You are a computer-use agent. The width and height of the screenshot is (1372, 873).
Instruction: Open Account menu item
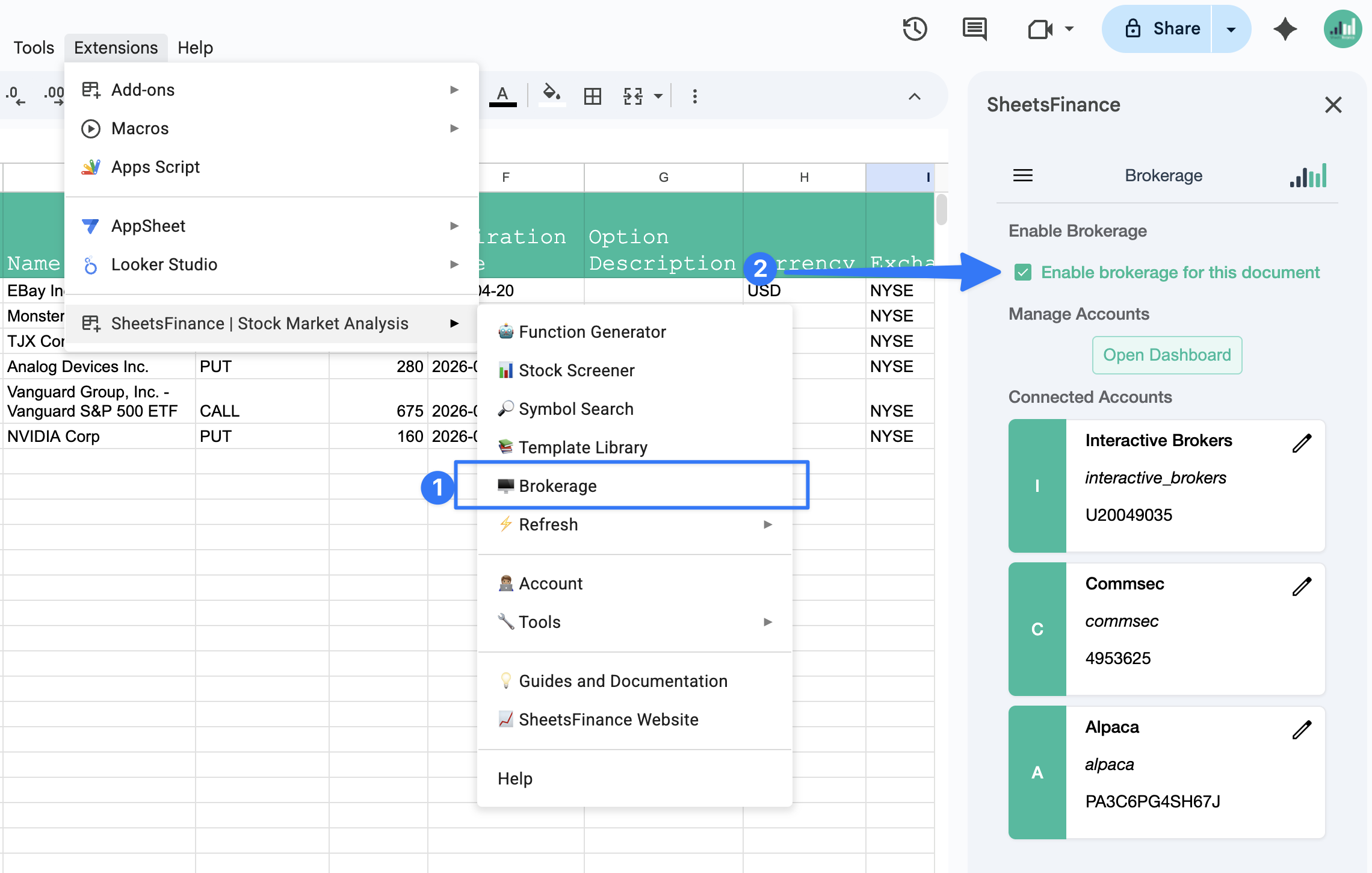[x=635, y=583]
